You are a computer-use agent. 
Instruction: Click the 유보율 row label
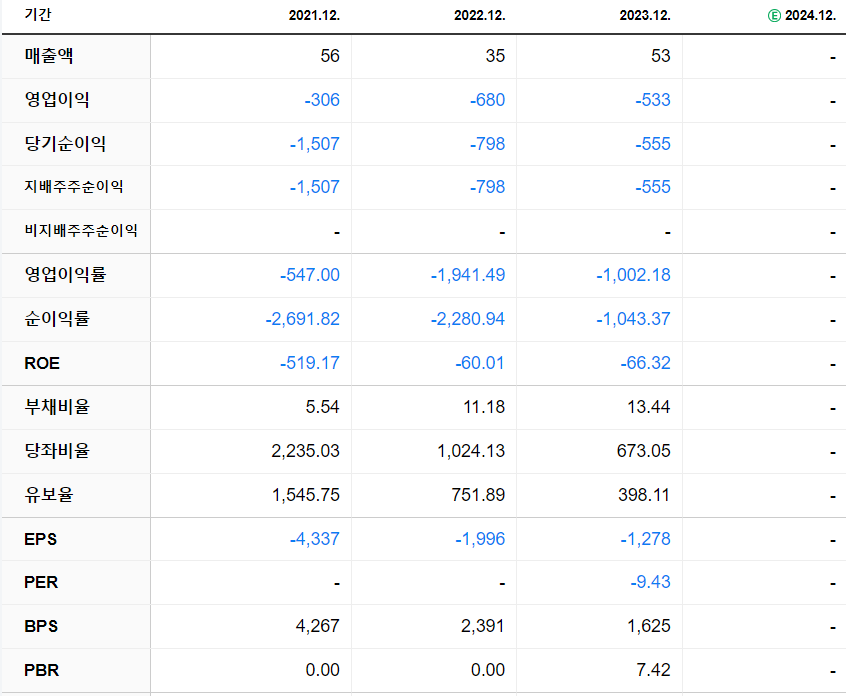(49, 495)
